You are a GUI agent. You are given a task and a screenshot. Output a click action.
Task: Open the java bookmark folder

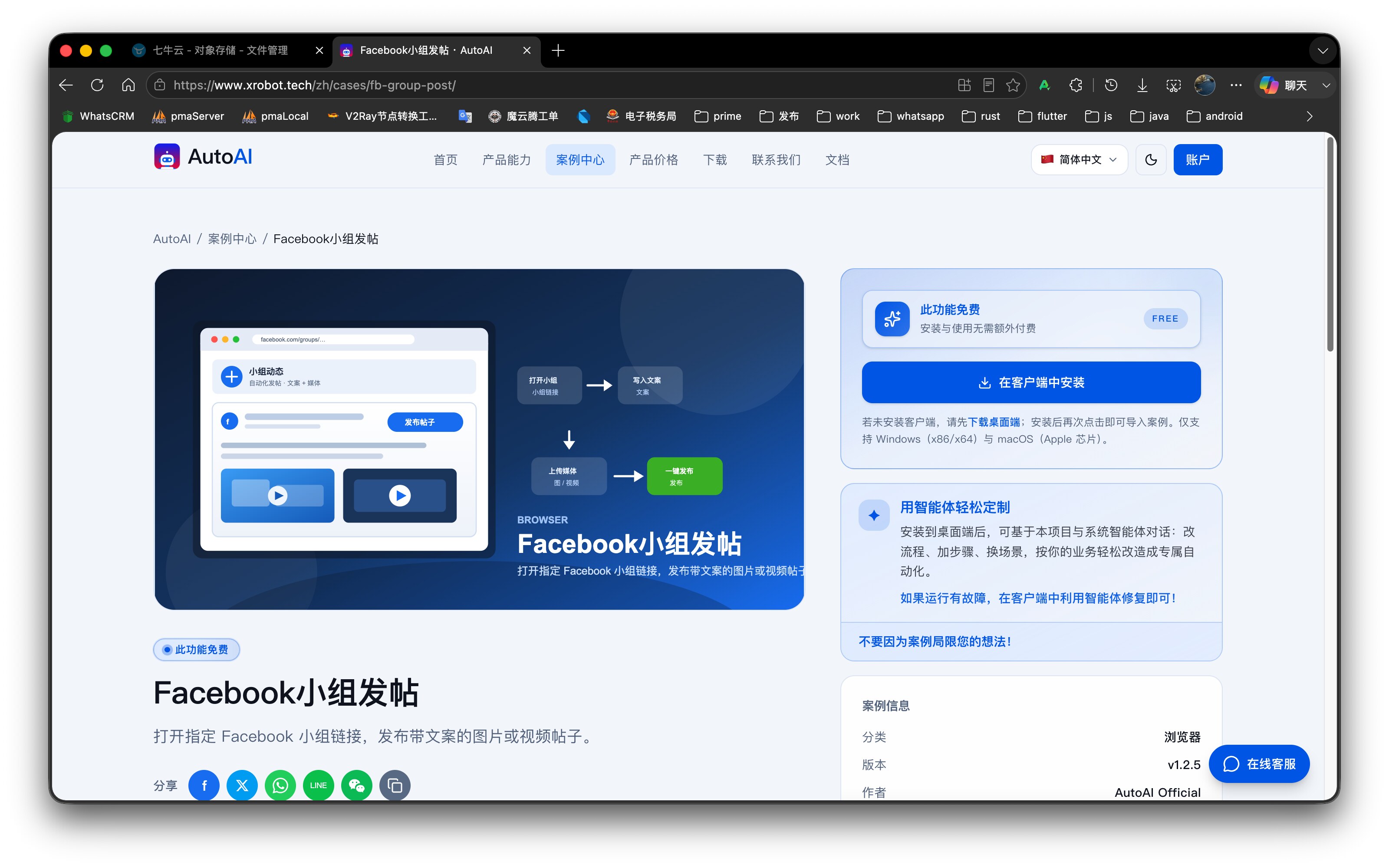pyautogui.click(x=1149, y=116)
